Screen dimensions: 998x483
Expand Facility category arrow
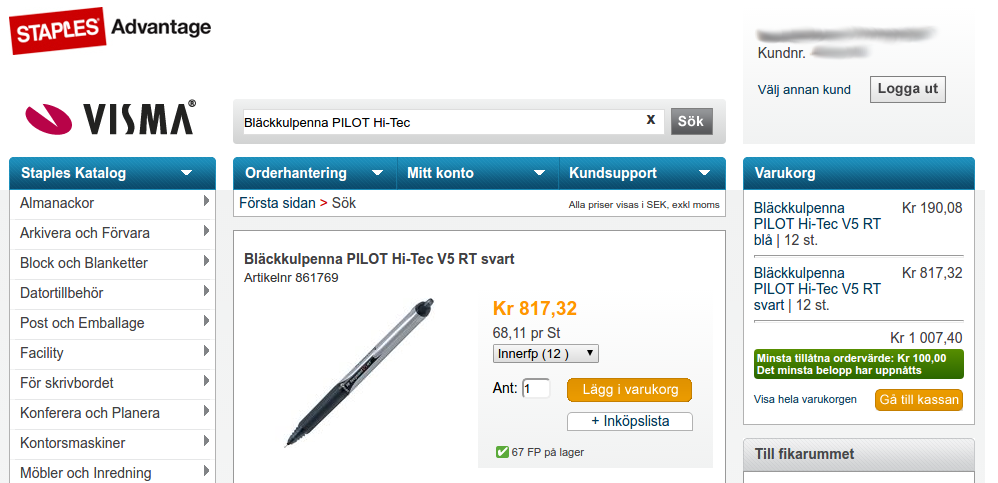[206, 351]
